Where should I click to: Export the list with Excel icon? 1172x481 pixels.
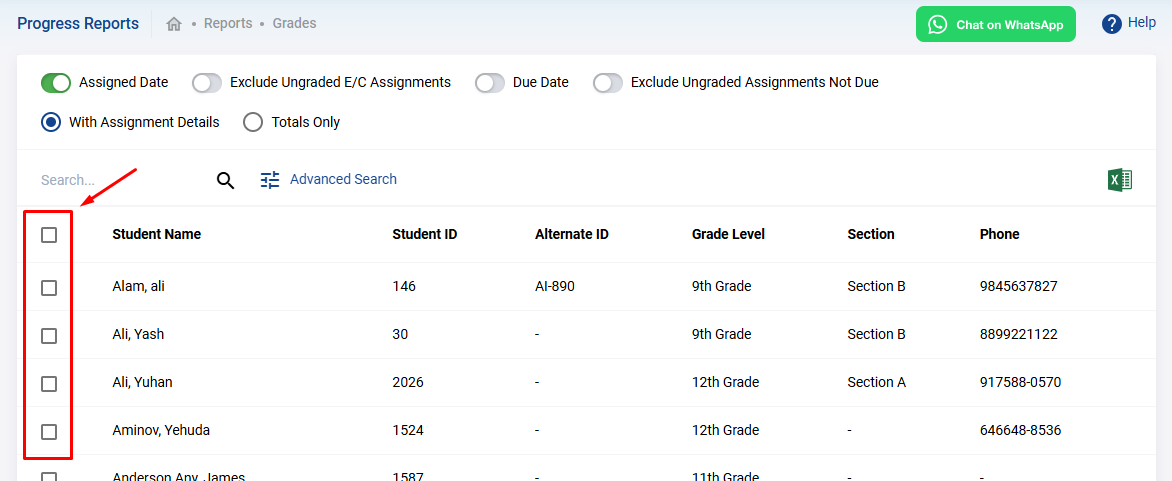coord(1120,180)
